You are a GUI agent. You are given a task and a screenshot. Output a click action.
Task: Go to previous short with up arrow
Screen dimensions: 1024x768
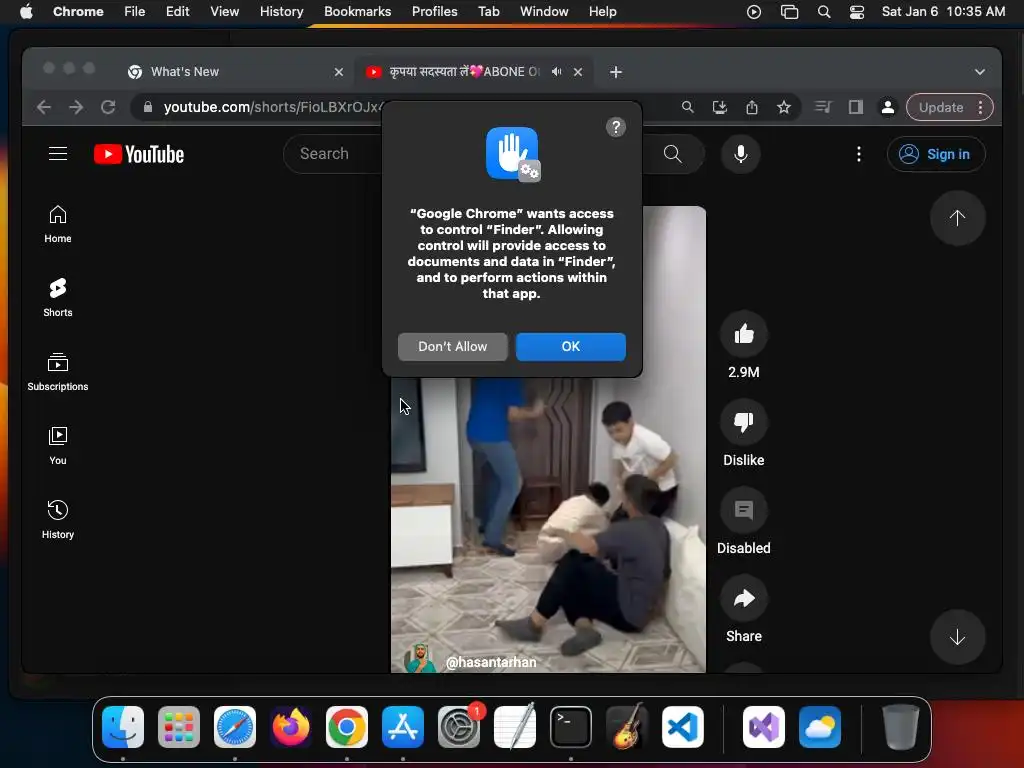click(957, 218)
